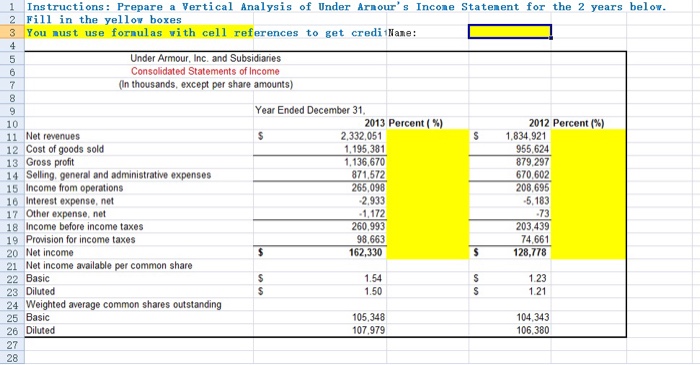Click the 2013 'Percent ( %)' header

pos(416,123)
